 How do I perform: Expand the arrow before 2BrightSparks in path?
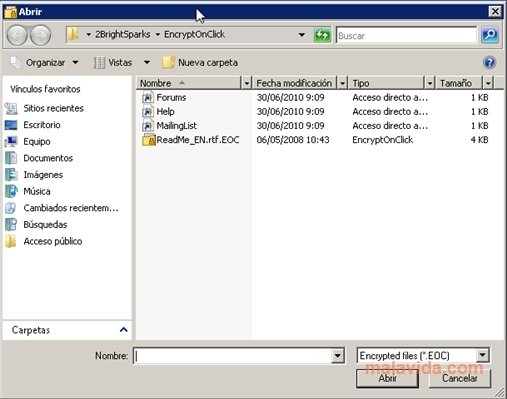[89, 34]
